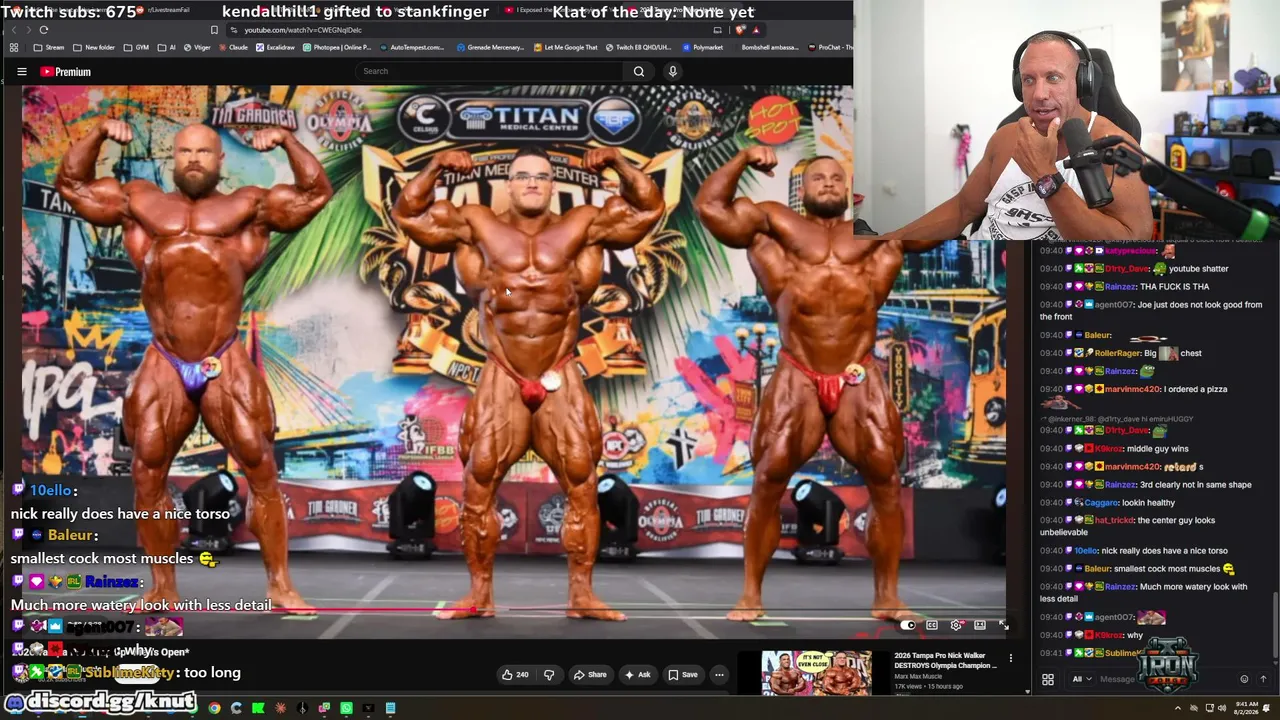Open the notifications bell in the taskbar

point(1268,708)
